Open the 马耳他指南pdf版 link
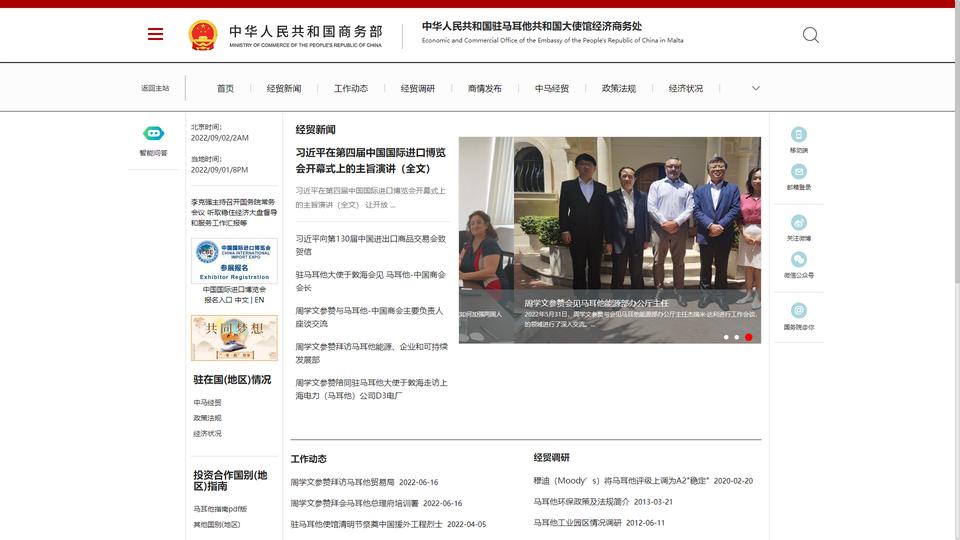Screen dimensions: 960x540 pos(220,509)
